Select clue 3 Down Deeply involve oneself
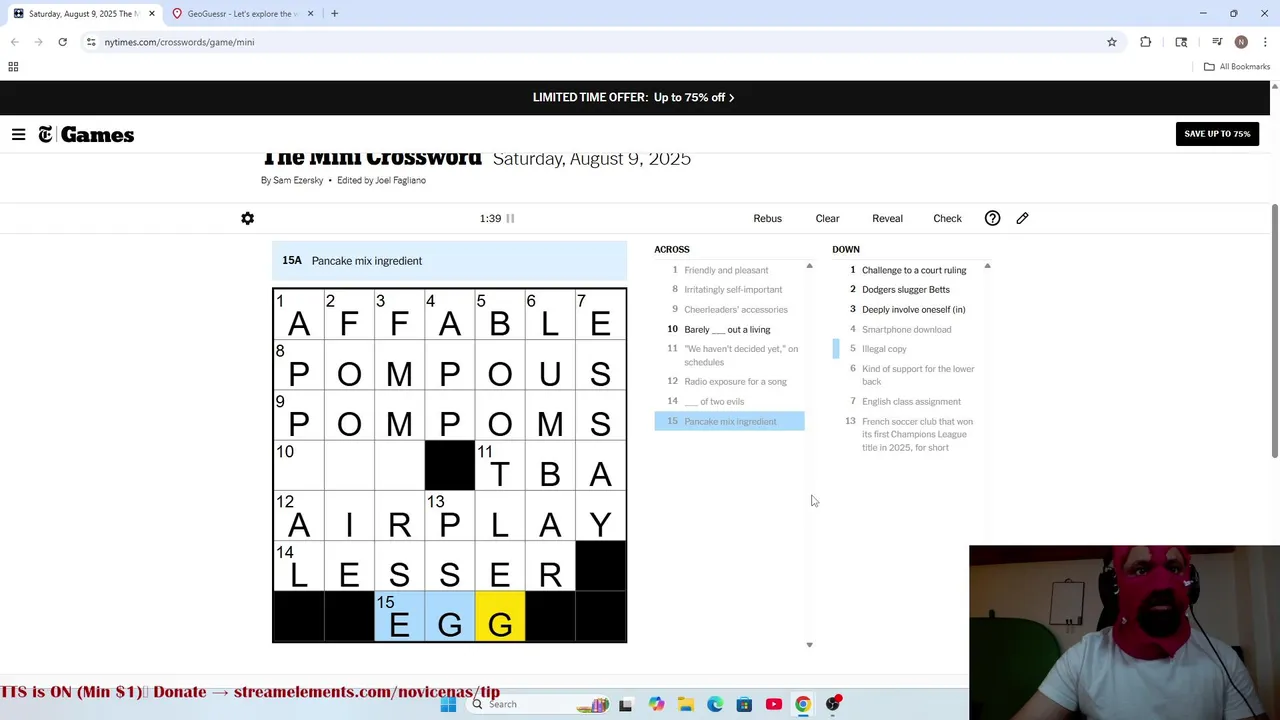 point(907,309)
